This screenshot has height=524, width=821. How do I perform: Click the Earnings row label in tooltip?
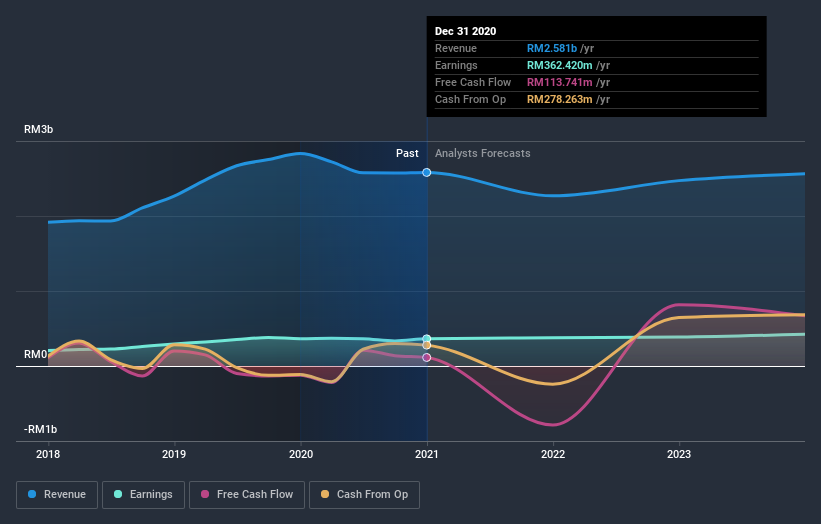click(x=456, y=65)
